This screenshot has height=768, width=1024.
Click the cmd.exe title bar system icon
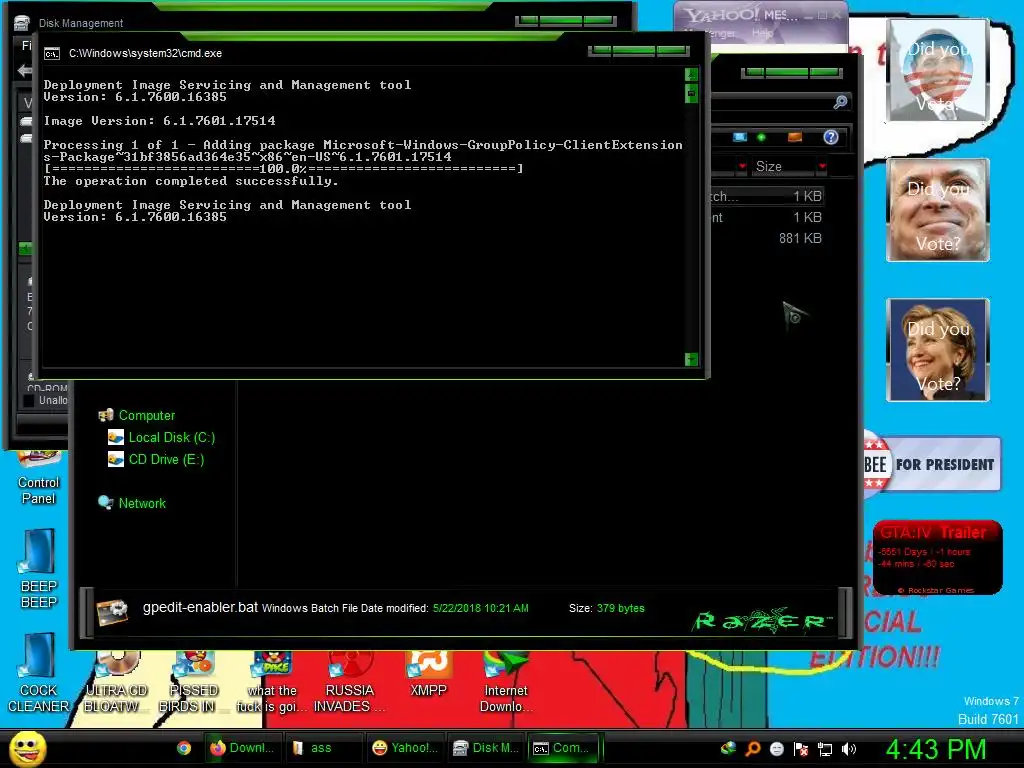(x=52, y=54)
